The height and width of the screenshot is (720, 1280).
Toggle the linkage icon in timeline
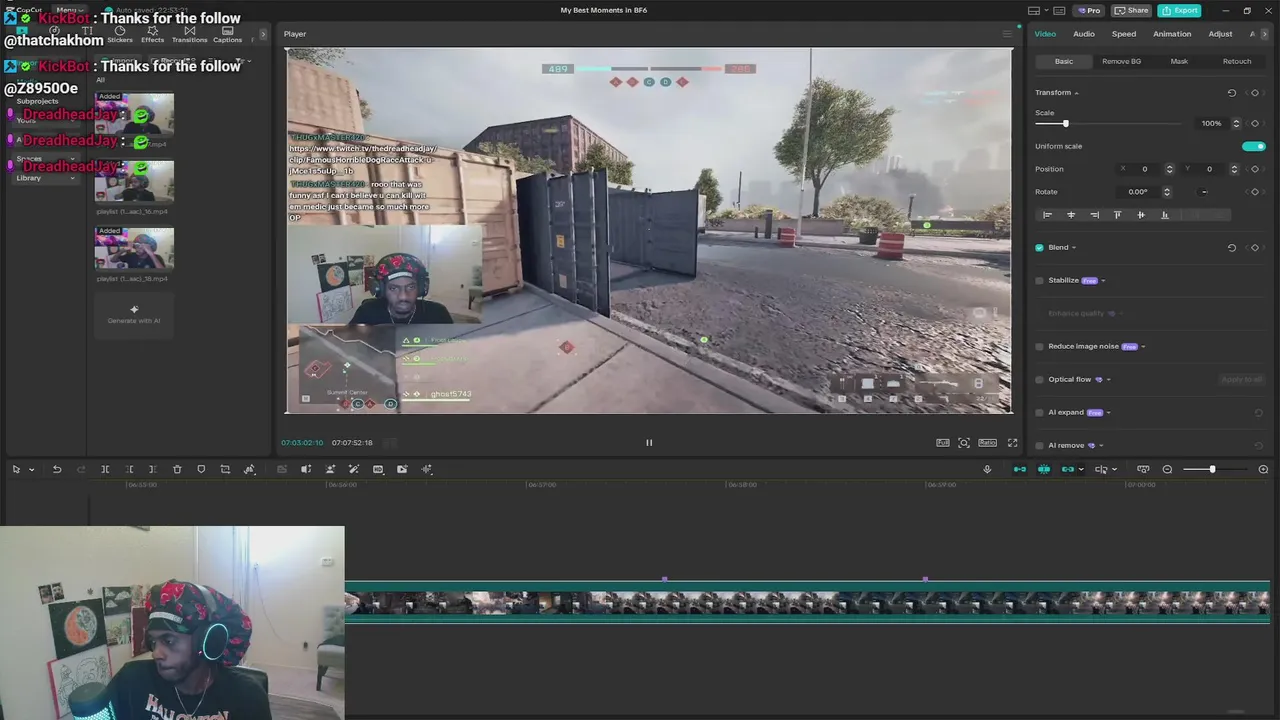coord(1067,469)
